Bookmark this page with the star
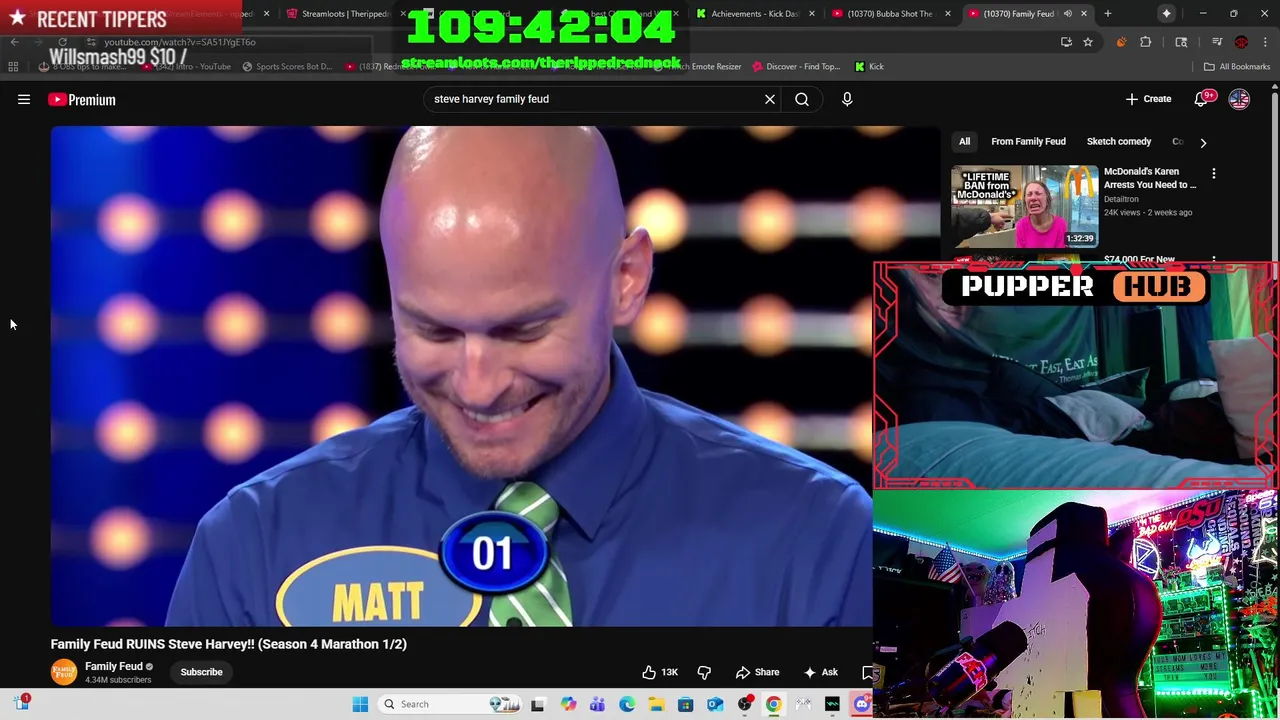1280x720 pixels. (x=1088, y=42)
